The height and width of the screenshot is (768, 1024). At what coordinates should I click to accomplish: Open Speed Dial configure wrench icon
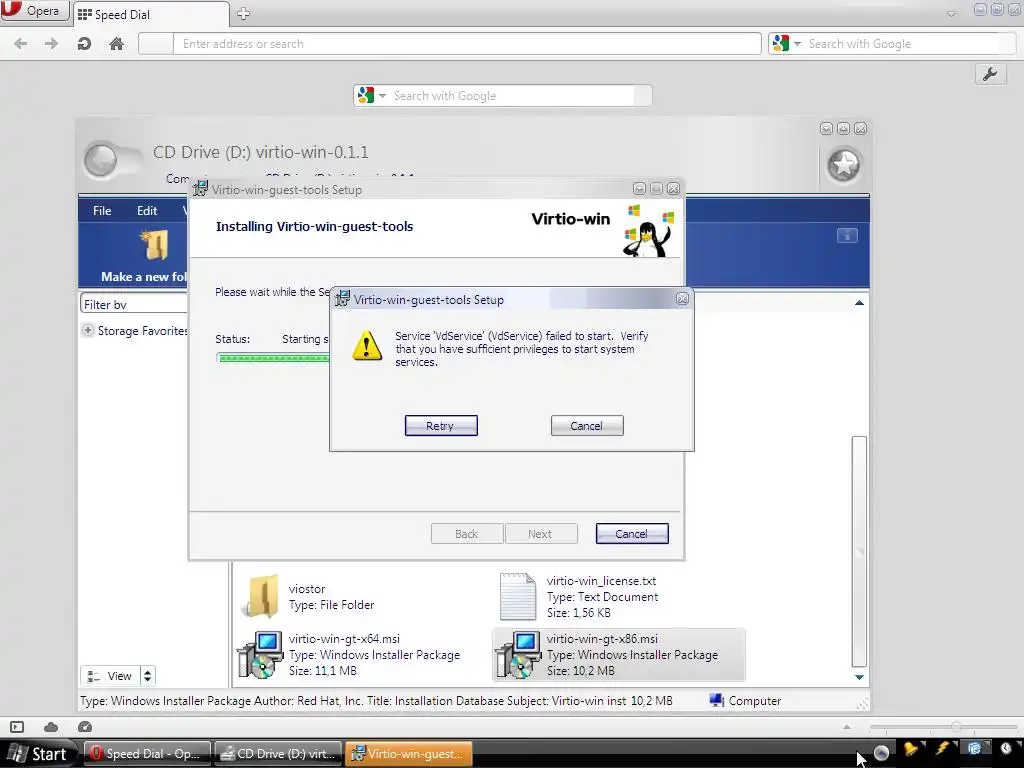tap(989, 74)
